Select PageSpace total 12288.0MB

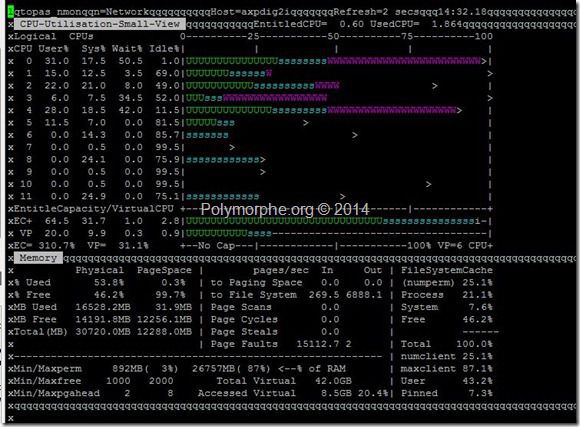164,332
